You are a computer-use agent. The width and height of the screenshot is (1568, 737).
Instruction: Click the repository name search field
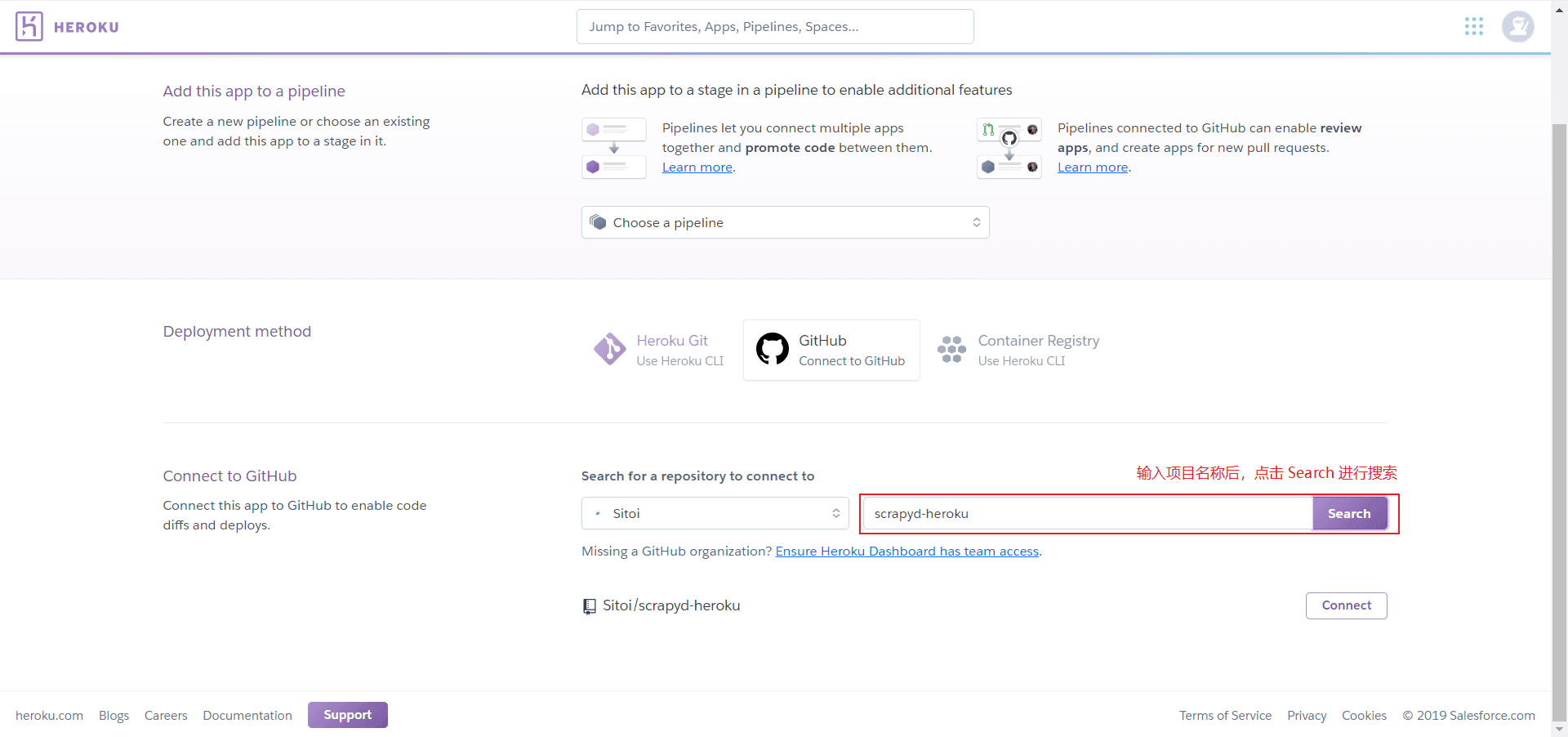click(1088, 514)
